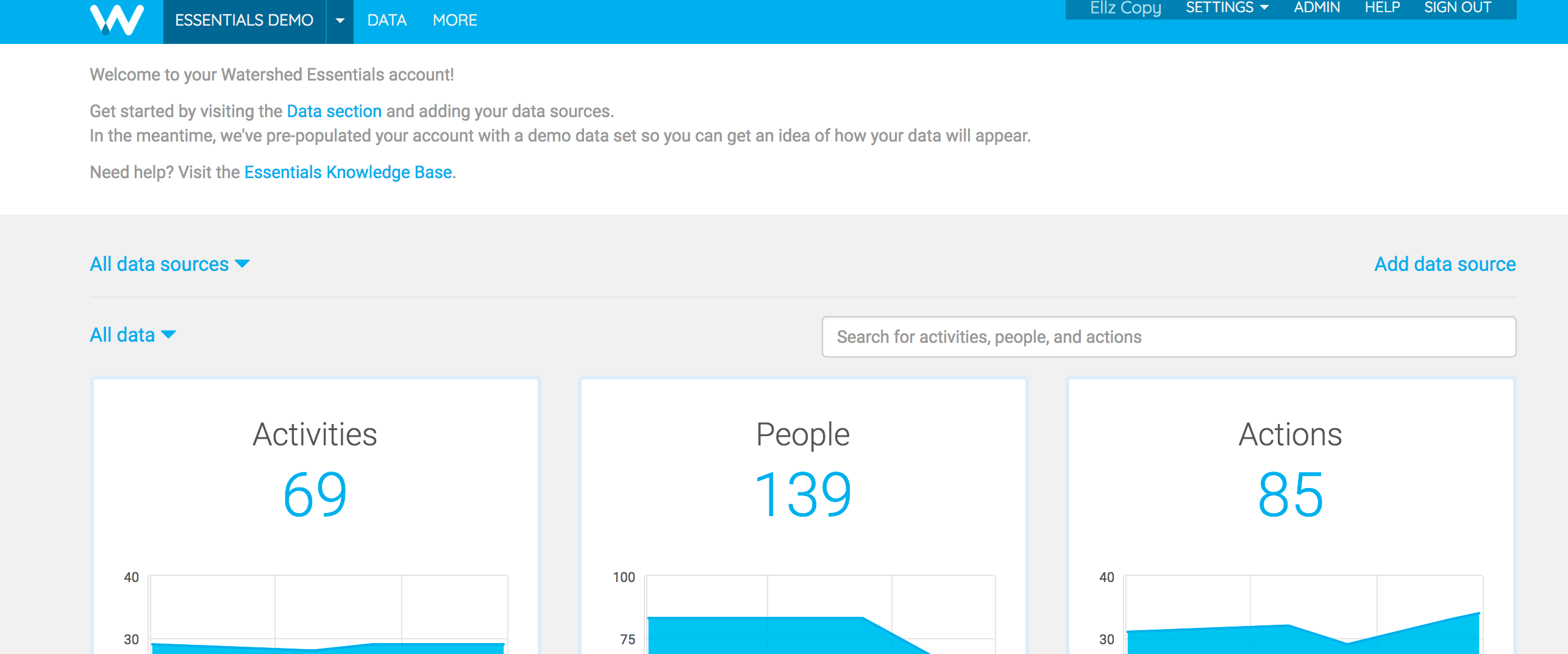Click the People count 139
Viewport: 1568px width, 654px height.
point(803,495)
